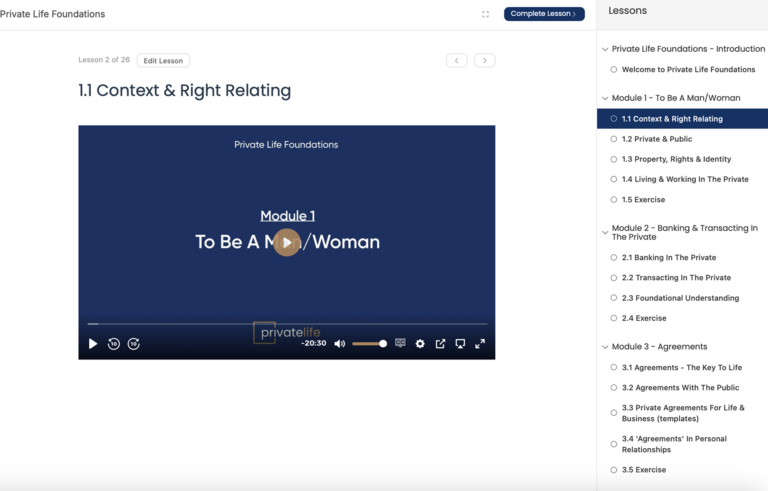The height and width of the screenshot is (491, 768).
Task: Cast video via AirPlay icon
Action: point(460,344)
